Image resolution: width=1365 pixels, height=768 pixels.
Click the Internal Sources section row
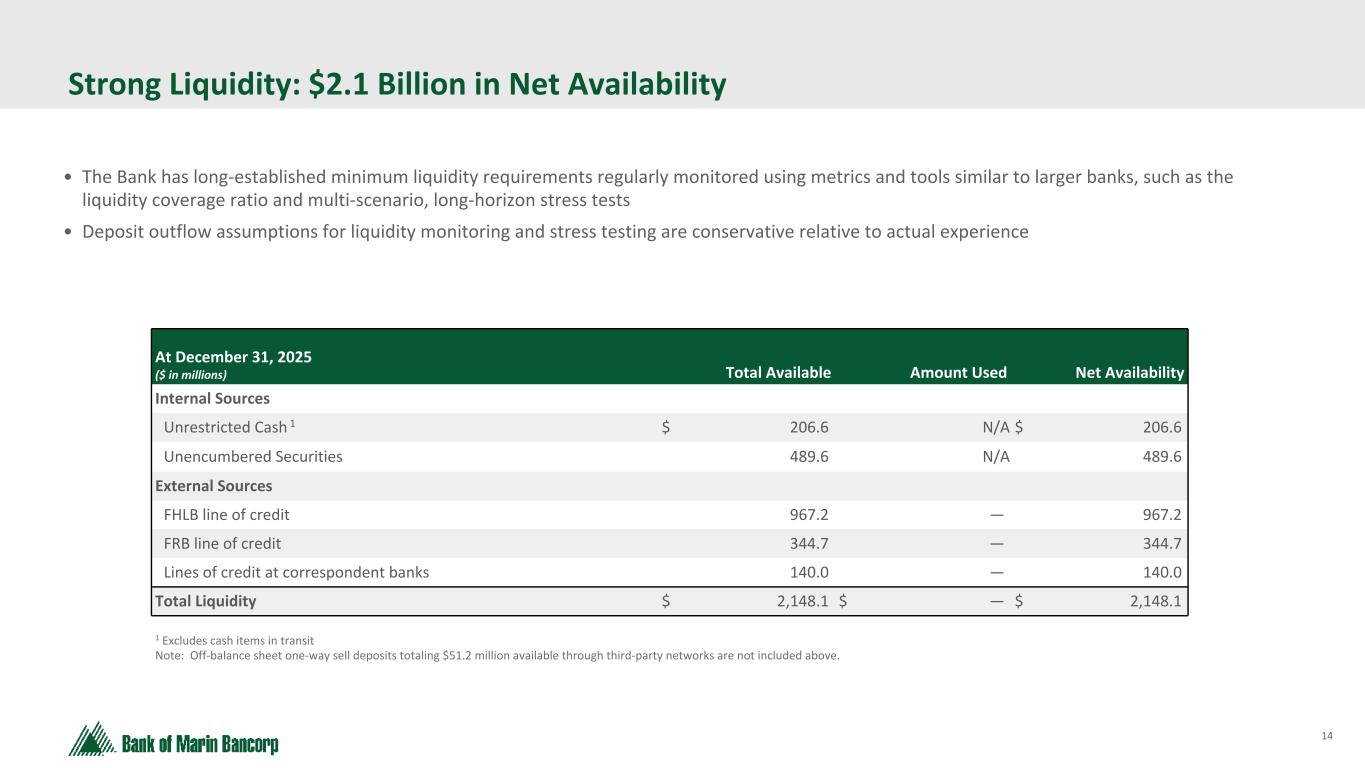point(212,399)
